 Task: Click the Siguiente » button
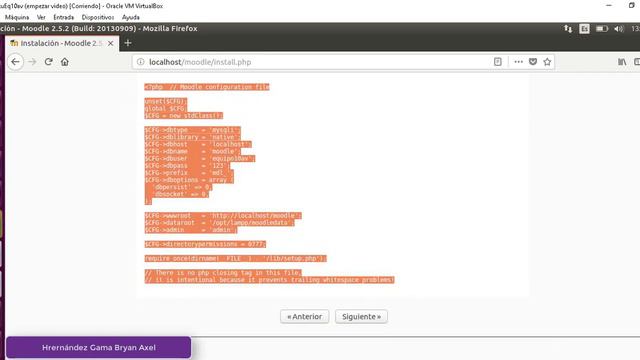pos(361,316)
